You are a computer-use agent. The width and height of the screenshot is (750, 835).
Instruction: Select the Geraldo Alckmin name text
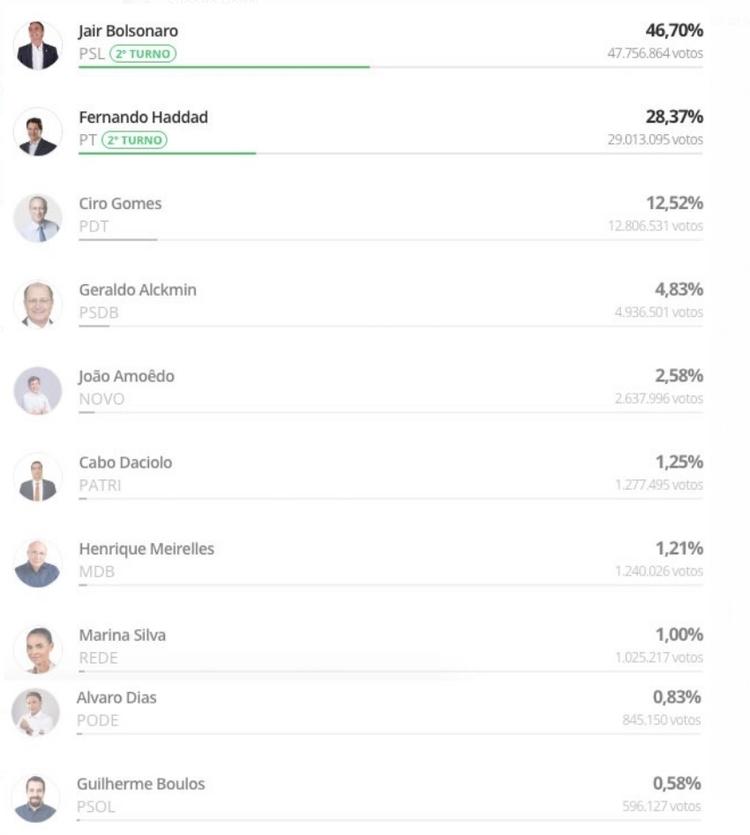(137, 290)
